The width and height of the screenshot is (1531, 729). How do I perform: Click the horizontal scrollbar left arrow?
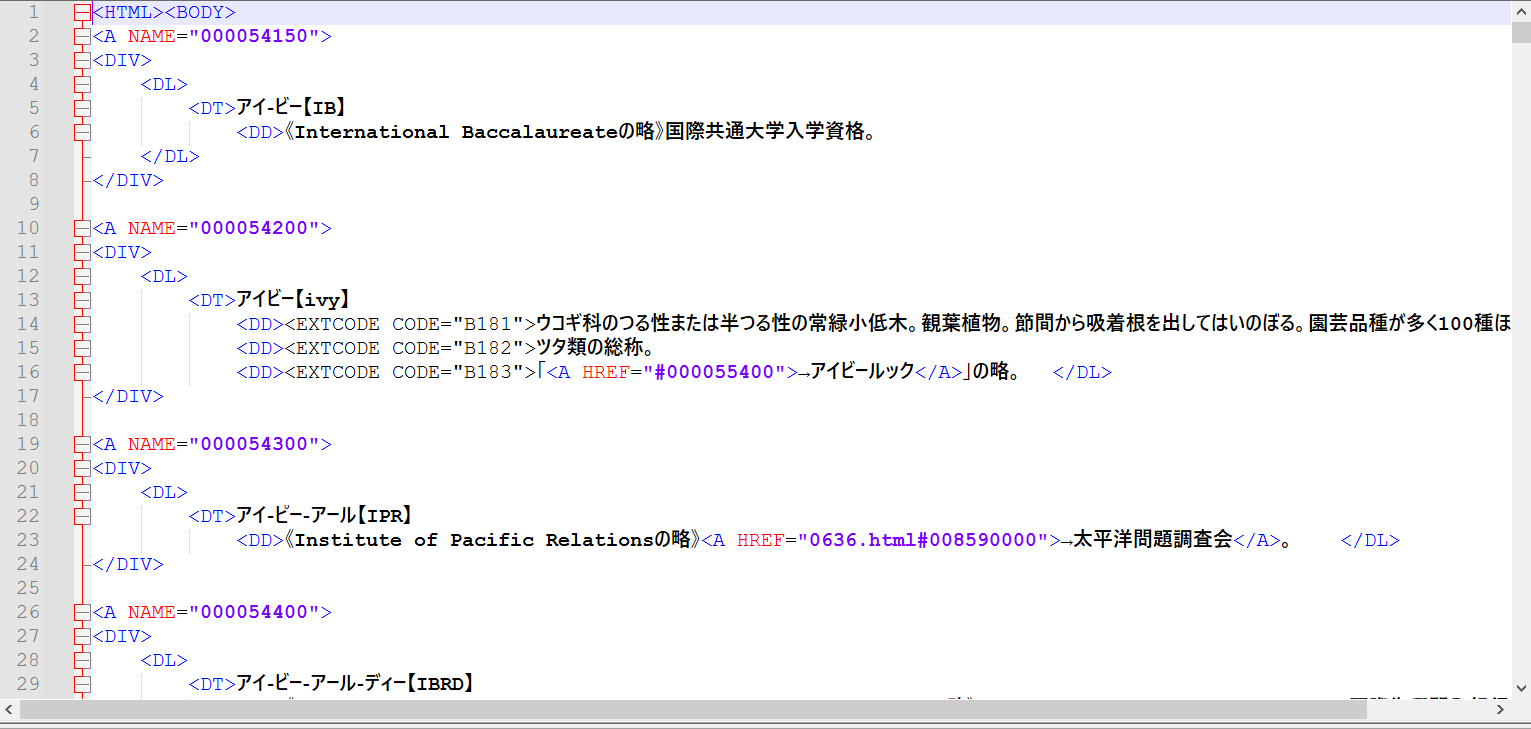9,709
